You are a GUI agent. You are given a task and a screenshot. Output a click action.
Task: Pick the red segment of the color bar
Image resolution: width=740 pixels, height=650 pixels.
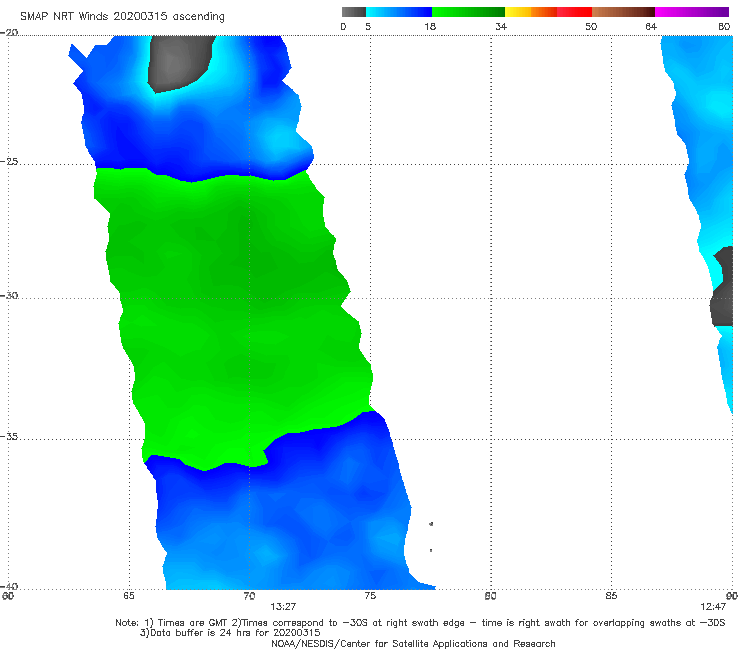pos(574,12)
